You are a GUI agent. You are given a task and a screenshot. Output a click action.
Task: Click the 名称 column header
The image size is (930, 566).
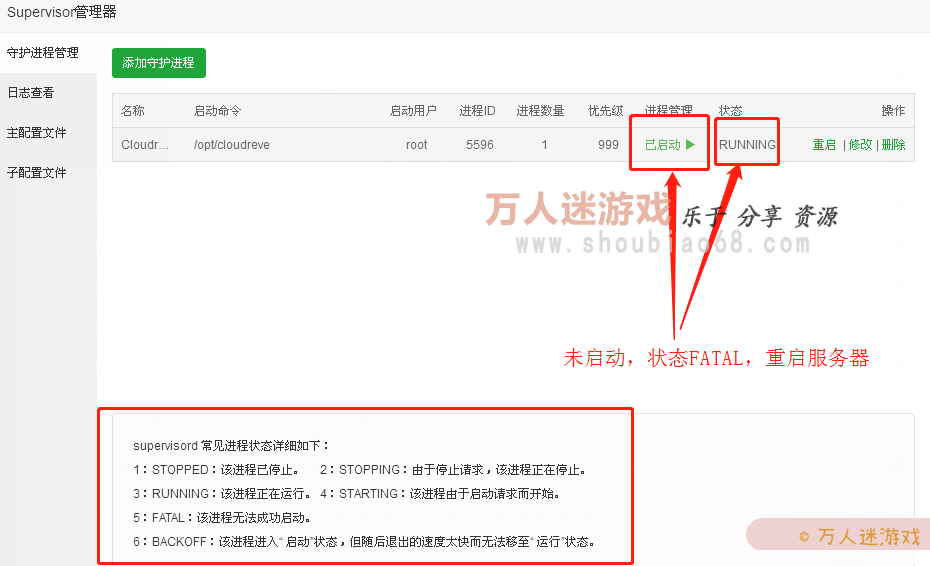(133, 111)
